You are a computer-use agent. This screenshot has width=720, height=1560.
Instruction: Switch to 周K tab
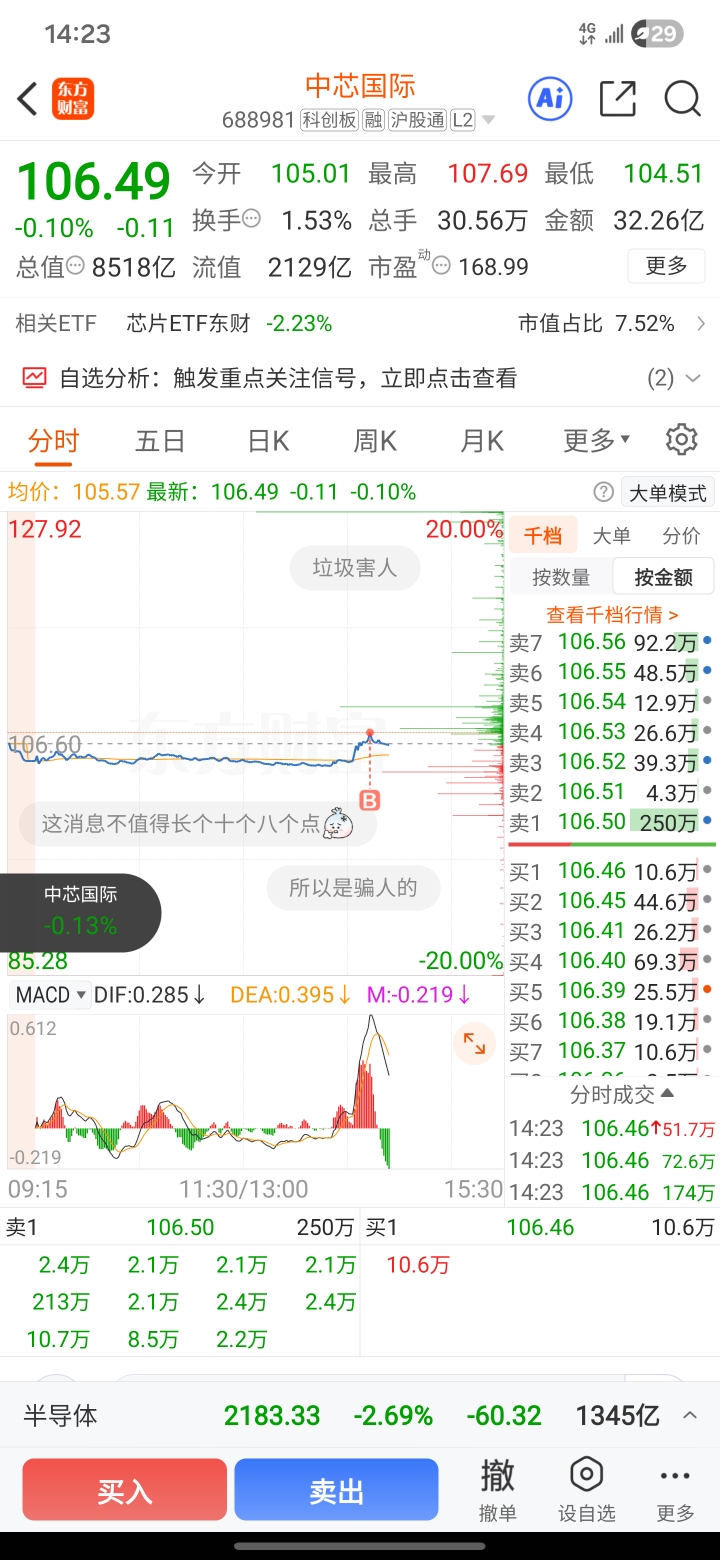375,440
